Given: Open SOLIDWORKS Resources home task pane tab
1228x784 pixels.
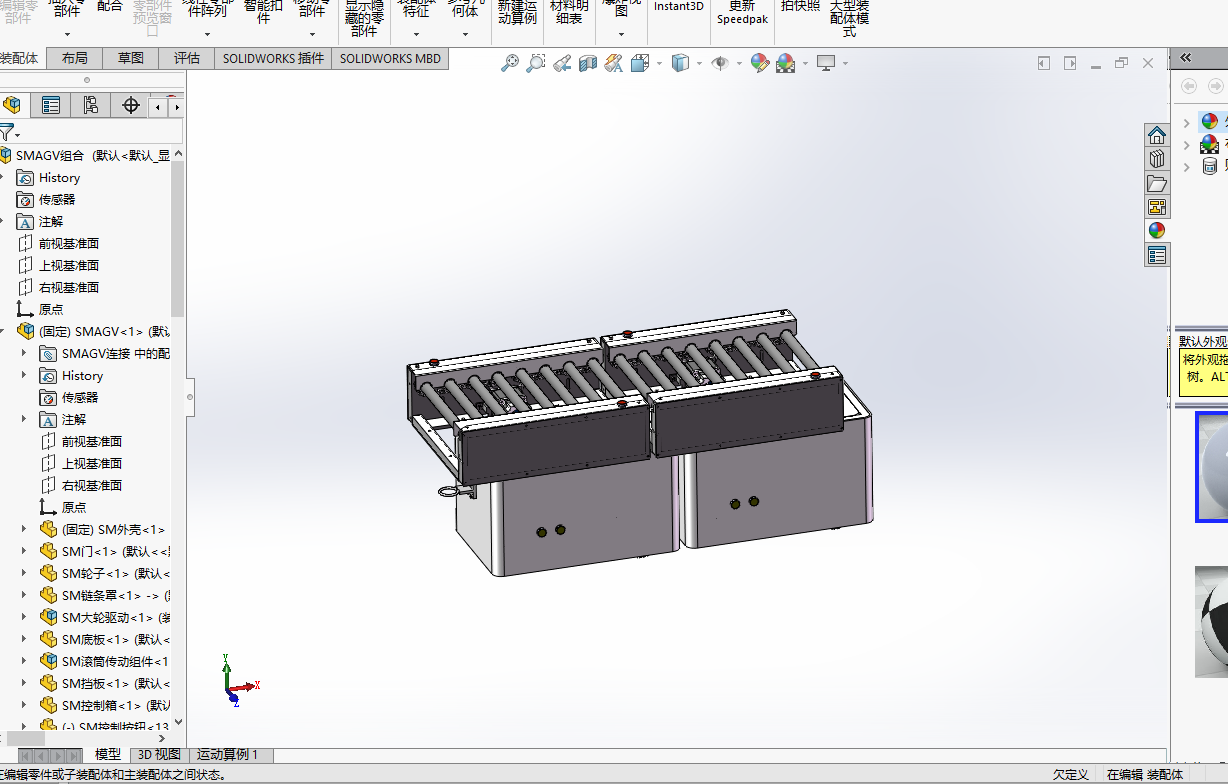Looking at the screenshot, I should (x=1157, y=135).
